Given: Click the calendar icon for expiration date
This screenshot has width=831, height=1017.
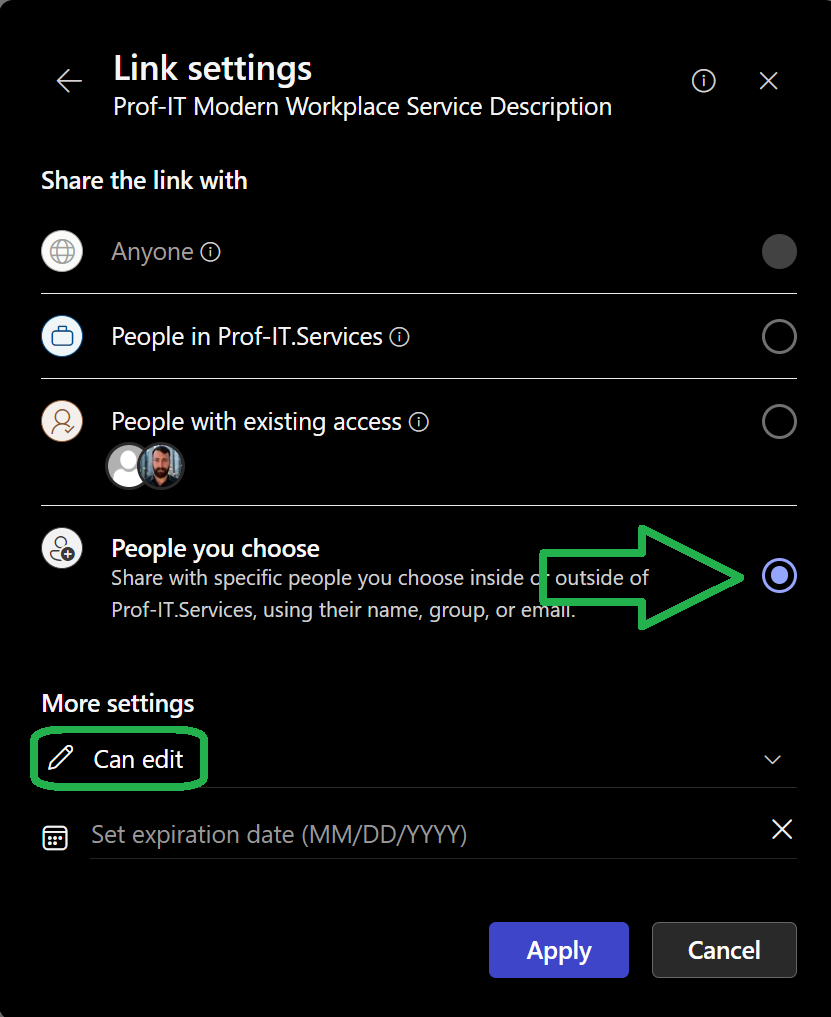Looking at the screenshot, I should coord(55,837).
